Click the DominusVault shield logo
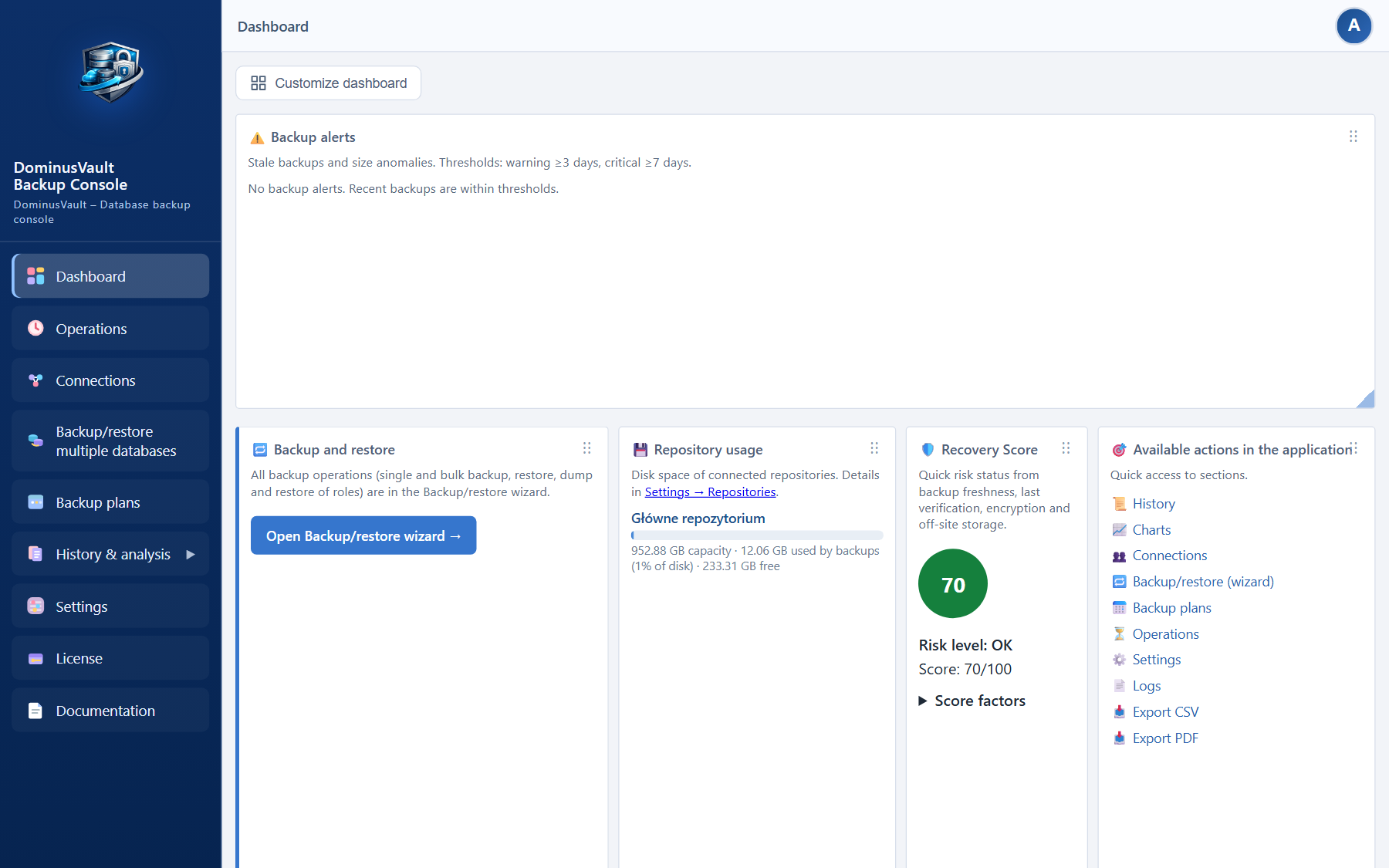1389x868 pixels. point(111,73)
